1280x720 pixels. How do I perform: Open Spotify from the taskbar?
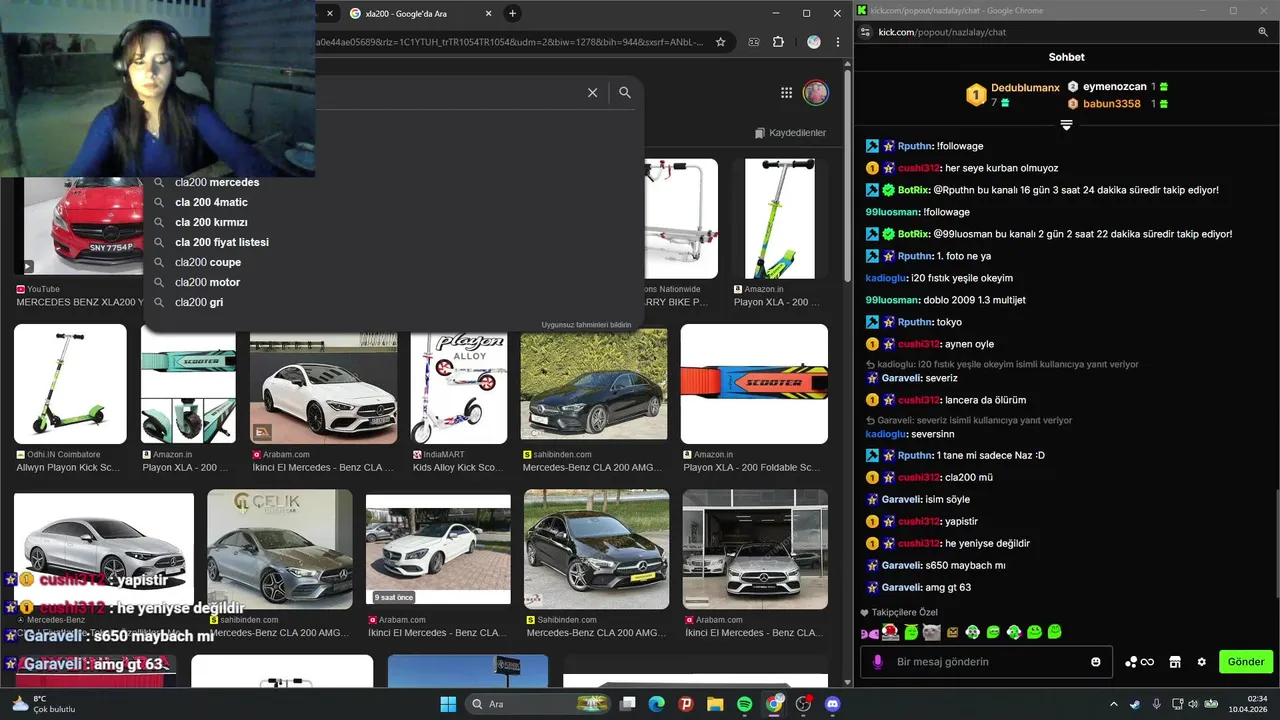(745, 704)
